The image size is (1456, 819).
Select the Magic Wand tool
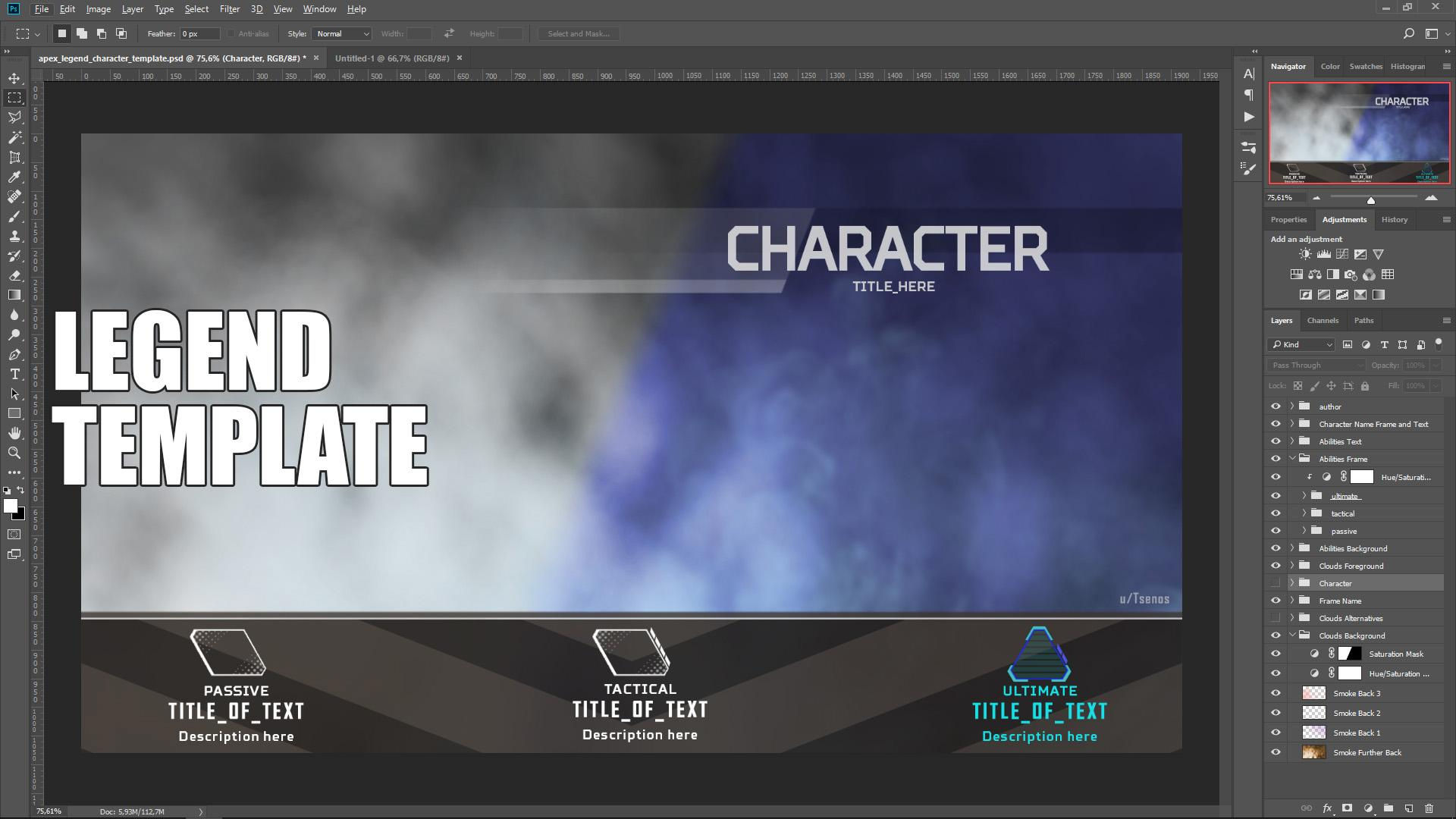14,137
